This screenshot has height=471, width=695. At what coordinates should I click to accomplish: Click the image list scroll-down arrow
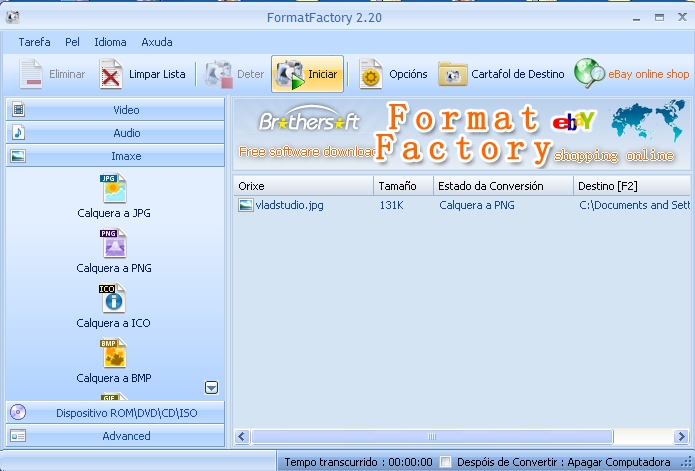[211, 387]
